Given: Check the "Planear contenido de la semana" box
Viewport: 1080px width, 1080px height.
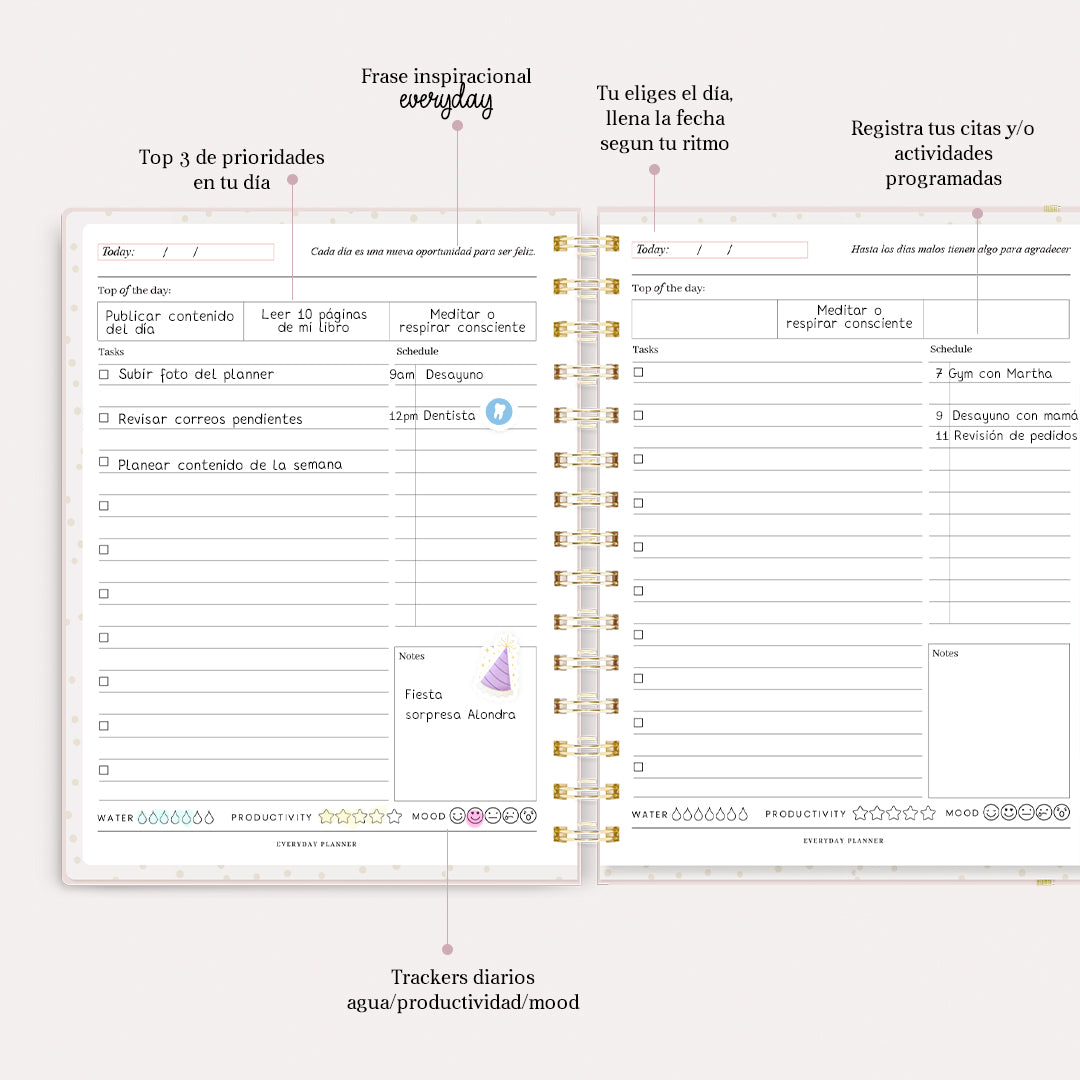Looking at the screenshot, I should tap(104, 462).
